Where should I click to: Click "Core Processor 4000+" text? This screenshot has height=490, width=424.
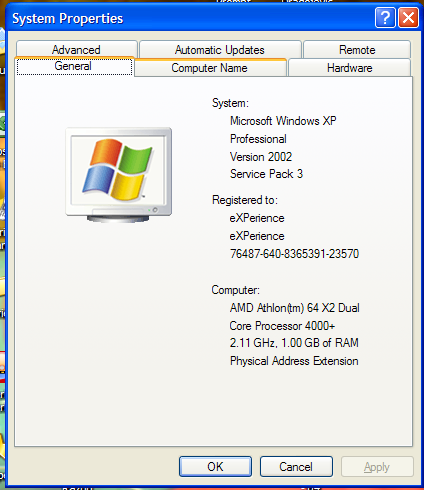pos(282,326)
